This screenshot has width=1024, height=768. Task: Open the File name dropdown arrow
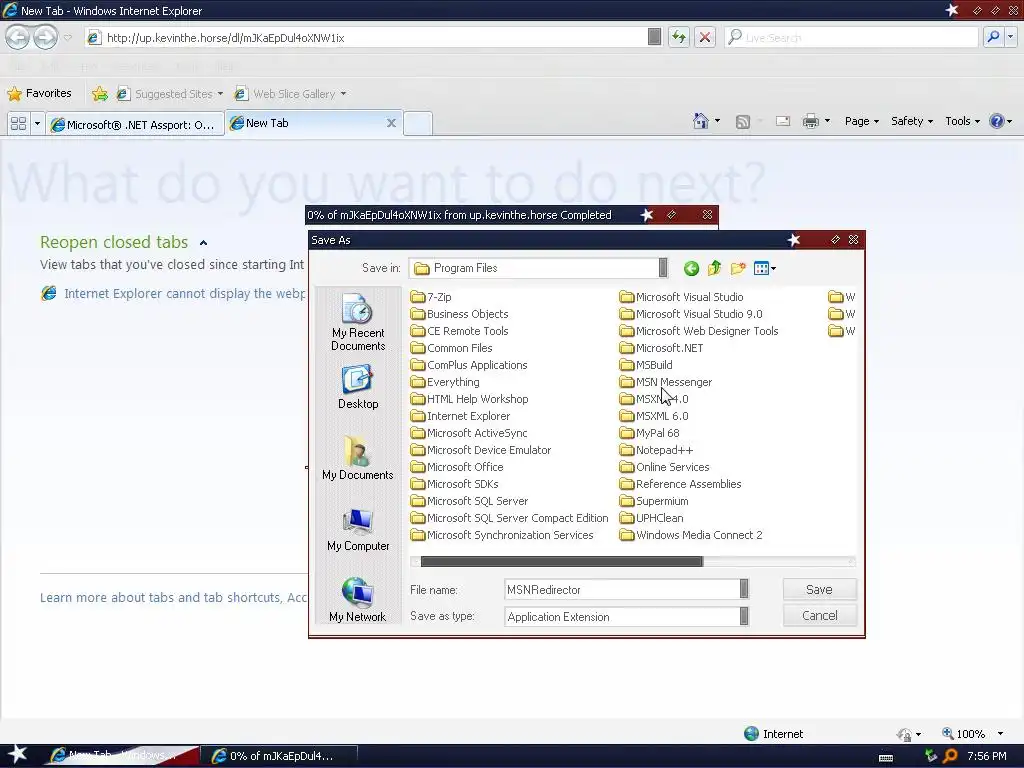pos(744,589)
